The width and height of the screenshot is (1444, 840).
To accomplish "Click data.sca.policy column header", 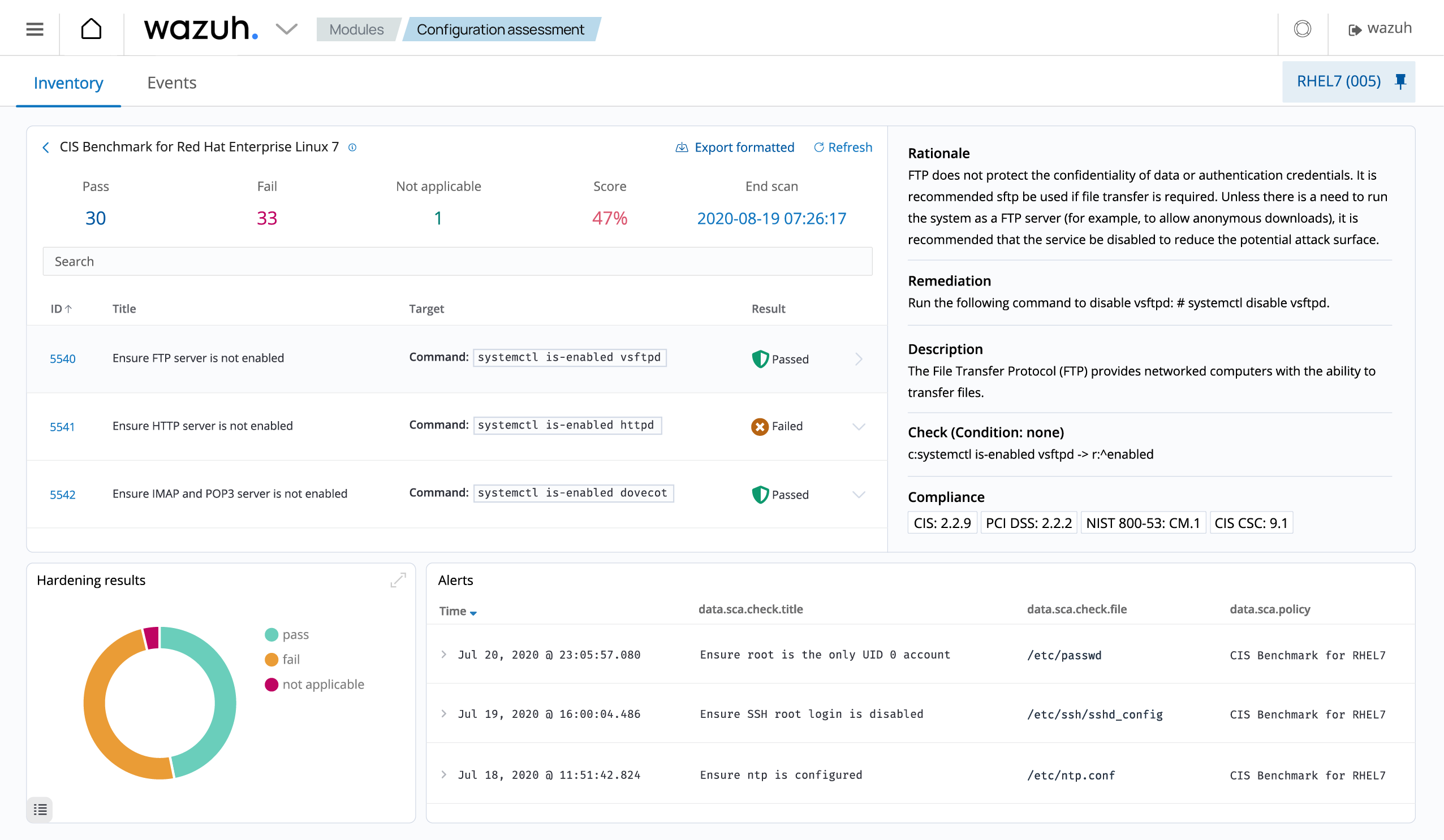I will coord(1270,609).
